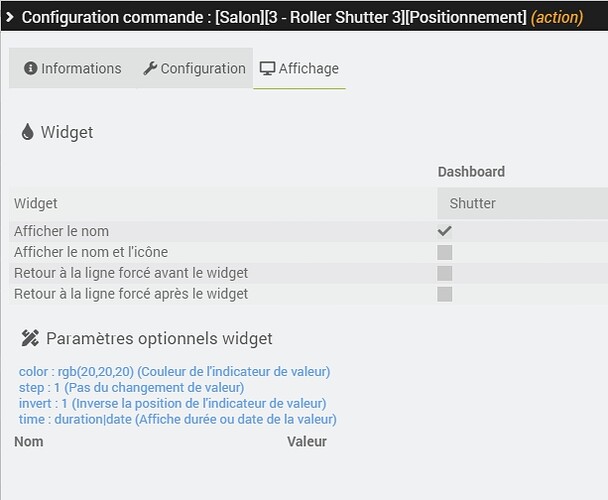608x500 pixels.
Task: Check Retour à la ligne forcé après le widget
Action: 445,294
